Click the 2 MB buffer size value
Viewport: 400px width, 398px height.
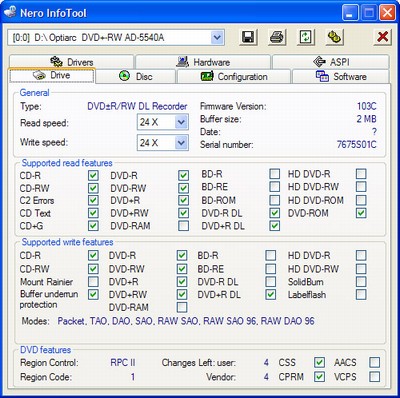pos(367,119)
